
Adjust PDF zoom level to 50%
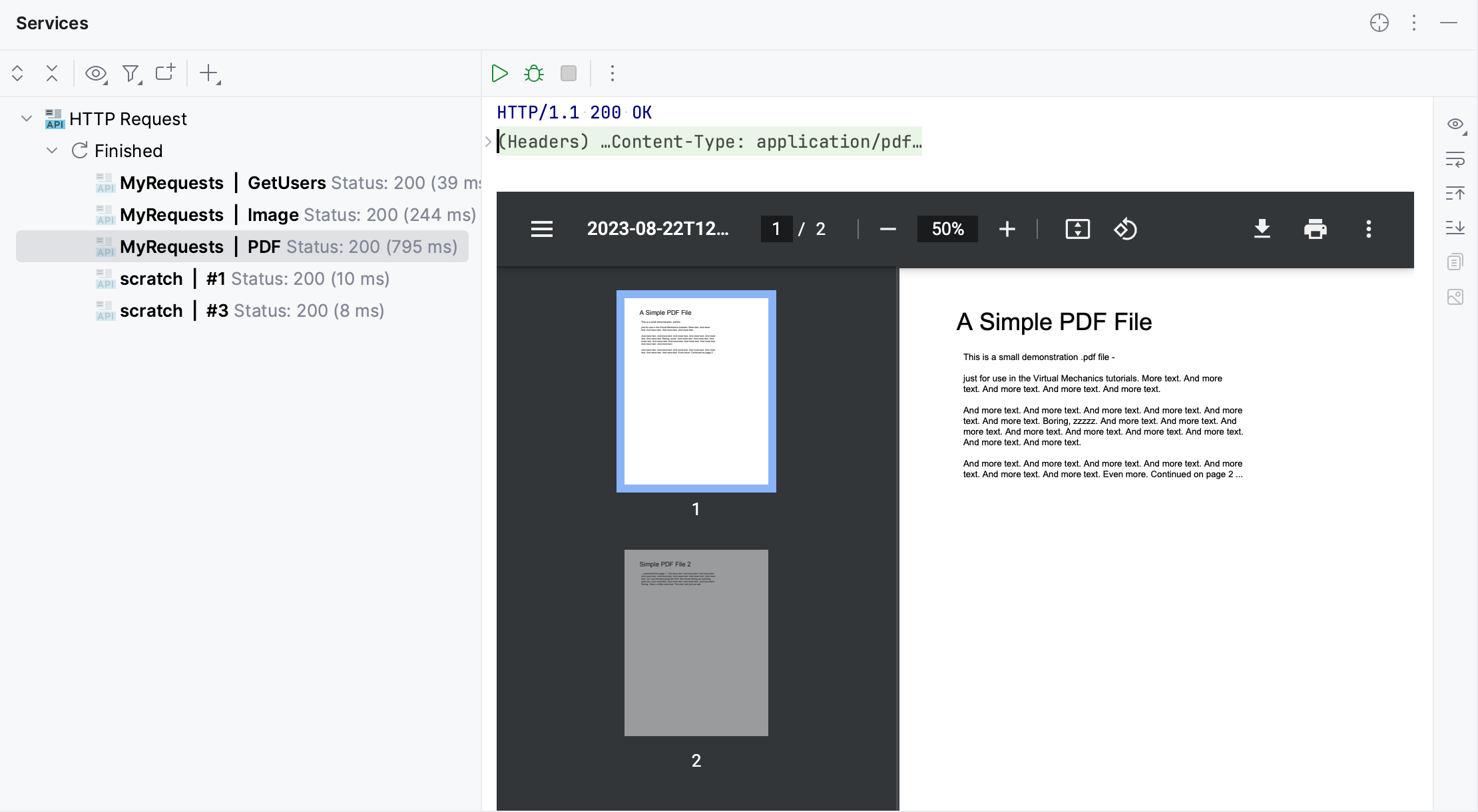pyautogui.click(x=947, y=229)
